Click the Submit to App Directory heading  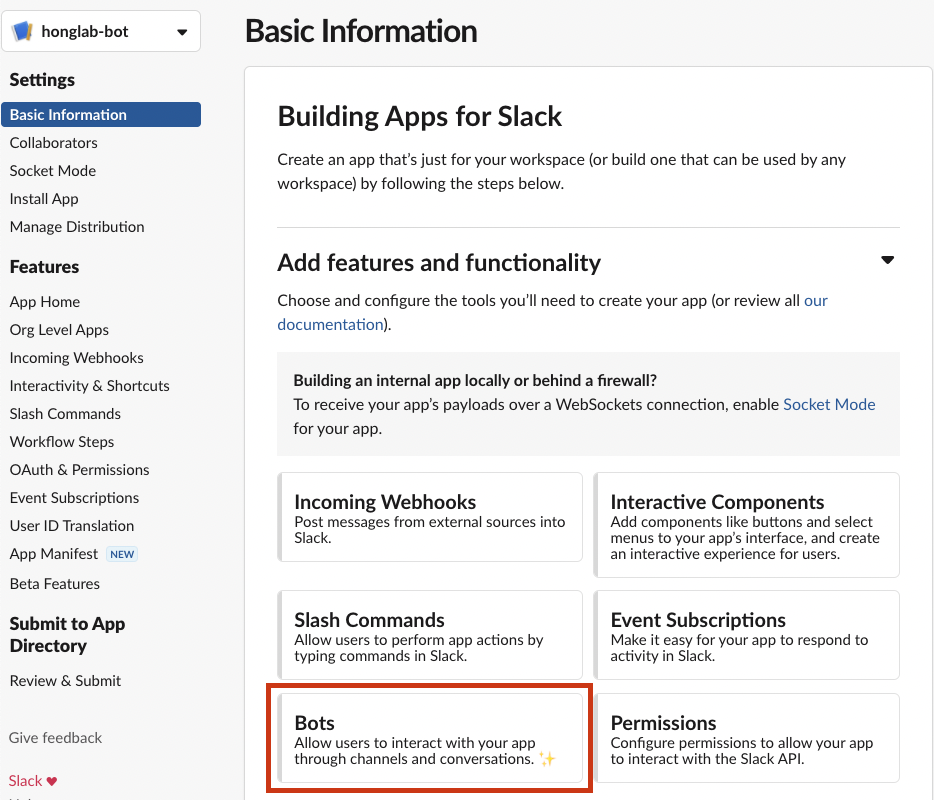click(x=67, y=635)
